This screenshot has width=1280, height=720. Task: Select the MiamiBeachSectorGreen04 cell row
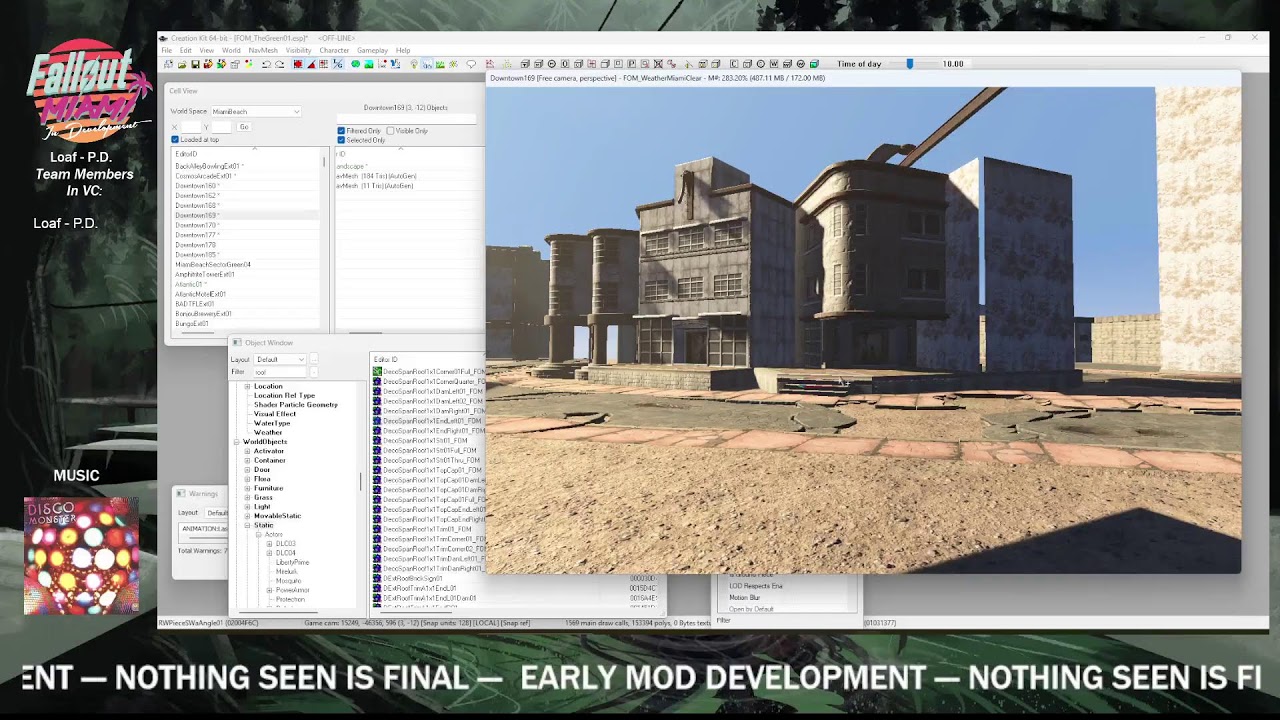[246, 265]
